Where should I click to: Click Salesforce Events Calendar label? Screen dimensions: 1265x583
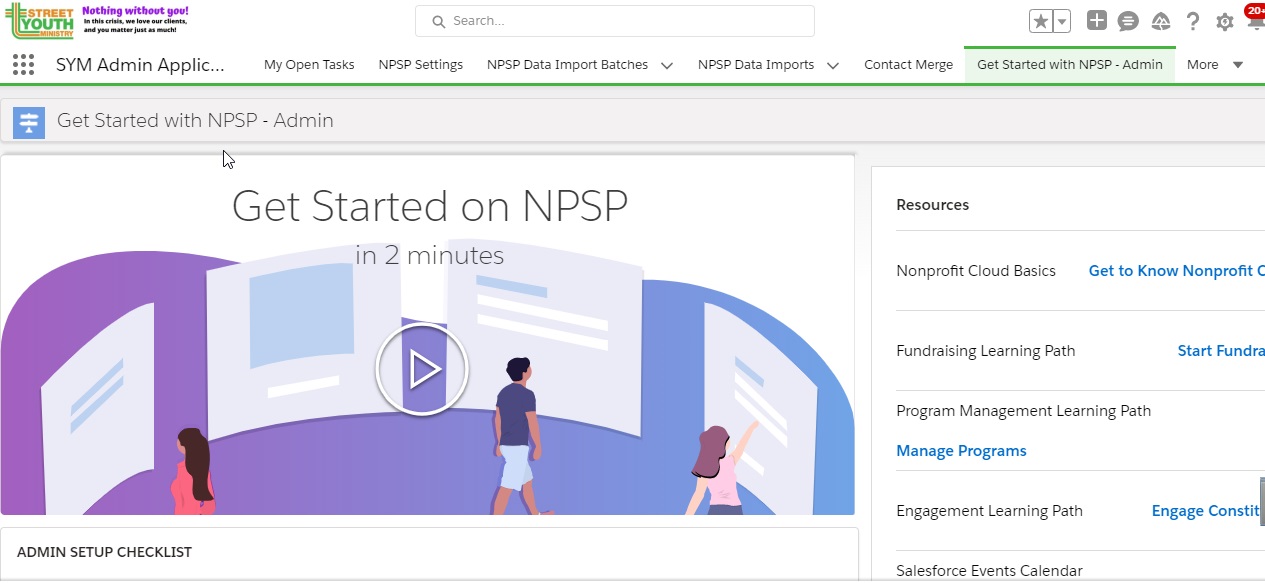pyautogui.click(x=989, y=571)
